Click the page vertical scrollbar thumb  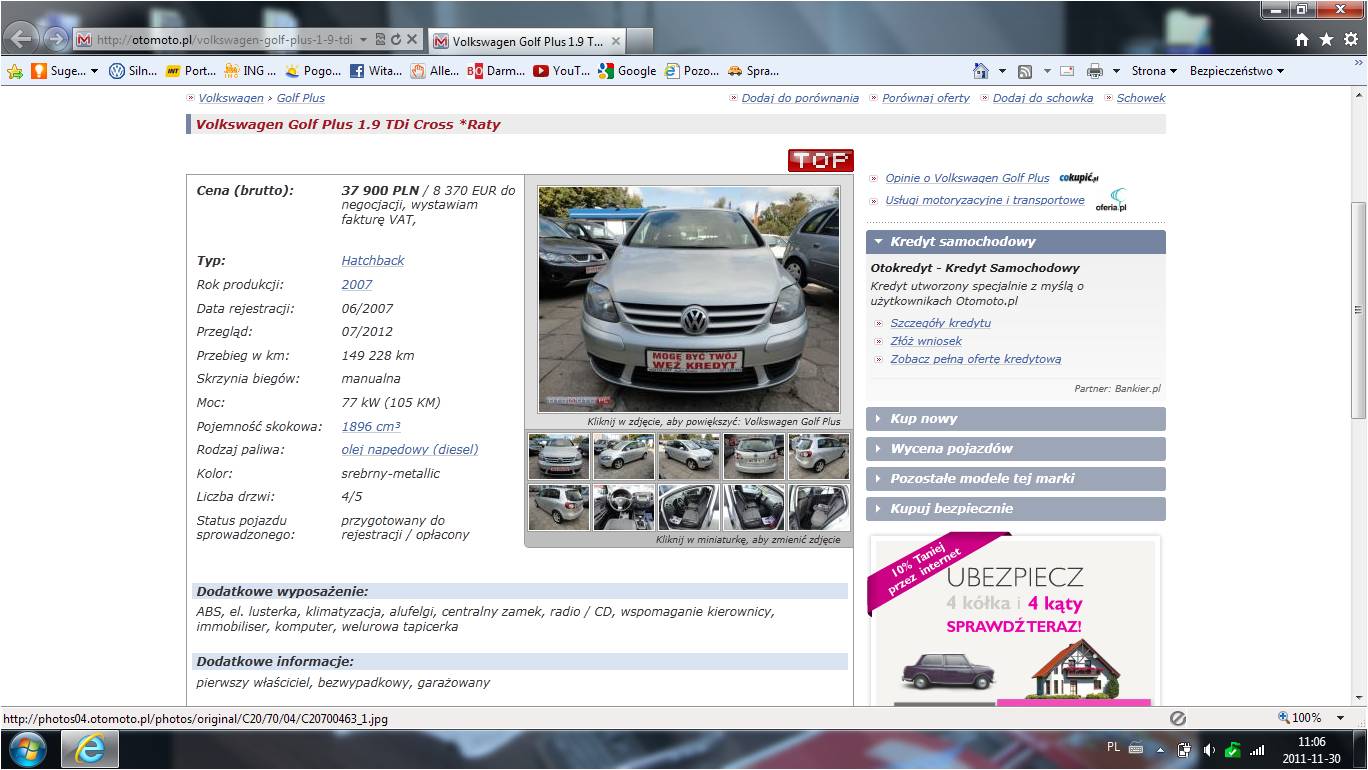point(1358,310)
